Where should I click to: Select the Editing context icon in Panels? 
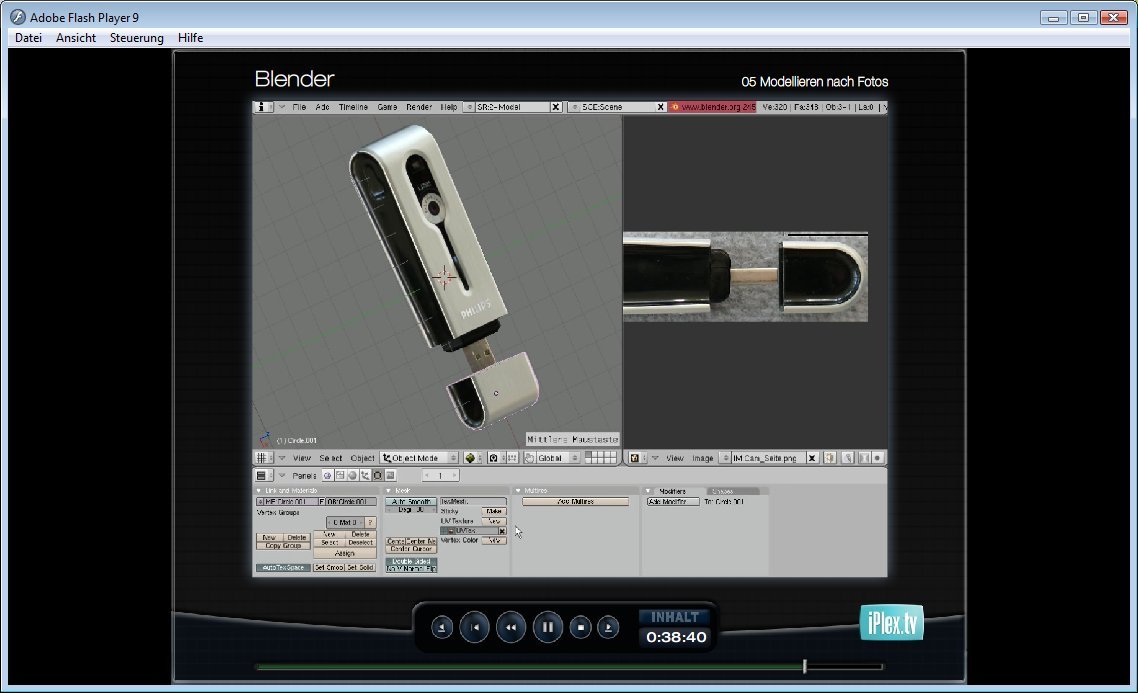(377, 475)
